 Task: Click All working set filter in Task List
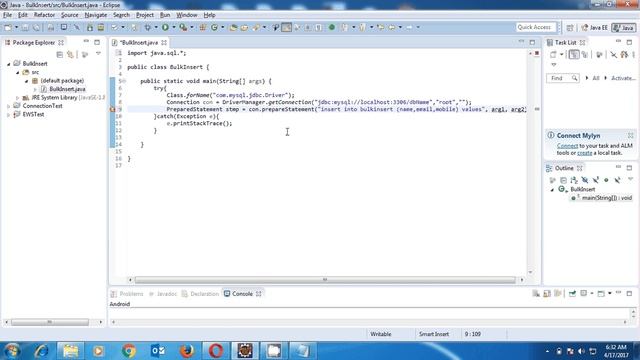pyautogui.click(x=596, y=78)
